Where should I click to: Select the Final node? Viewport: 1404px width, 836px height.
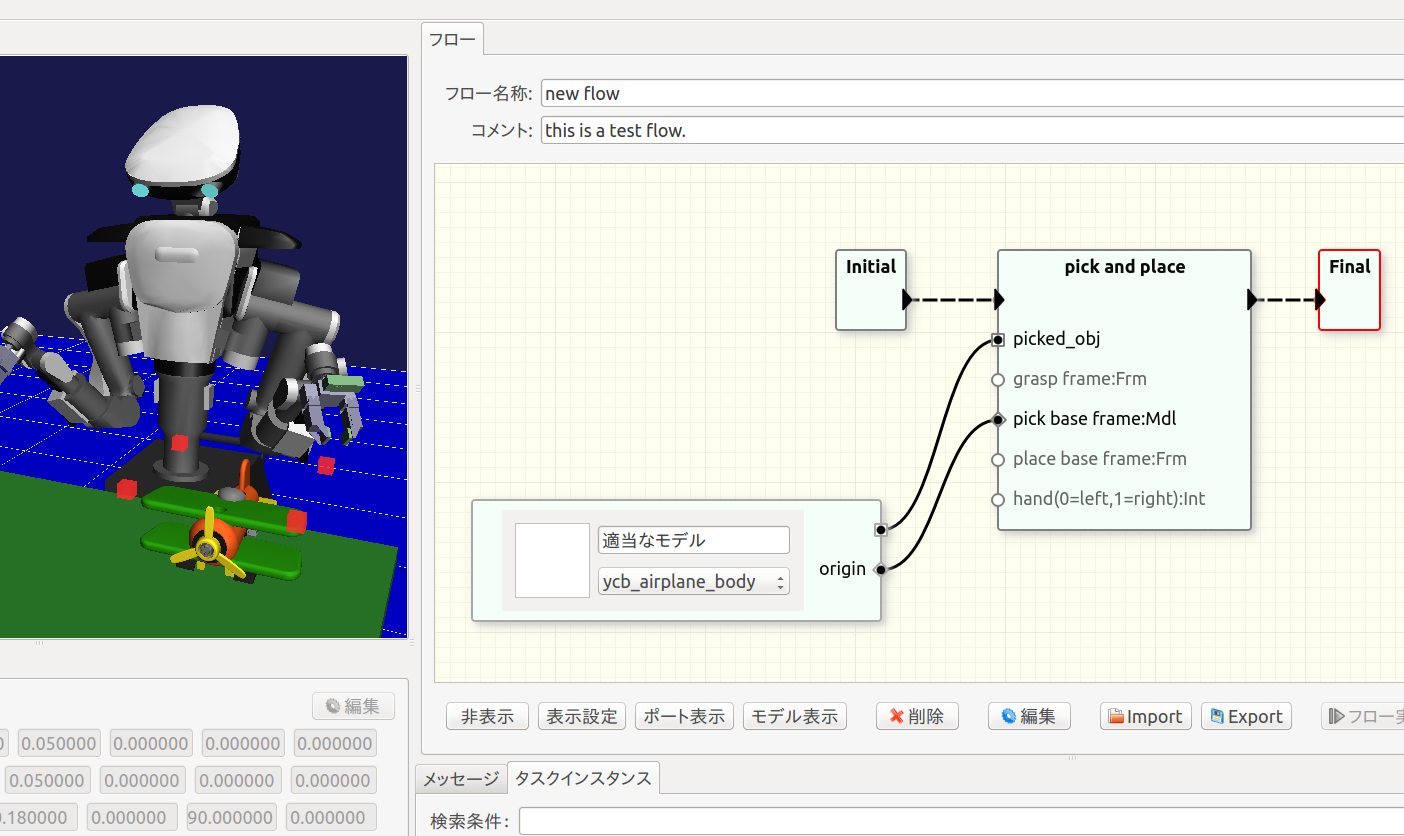(1349, 290)
